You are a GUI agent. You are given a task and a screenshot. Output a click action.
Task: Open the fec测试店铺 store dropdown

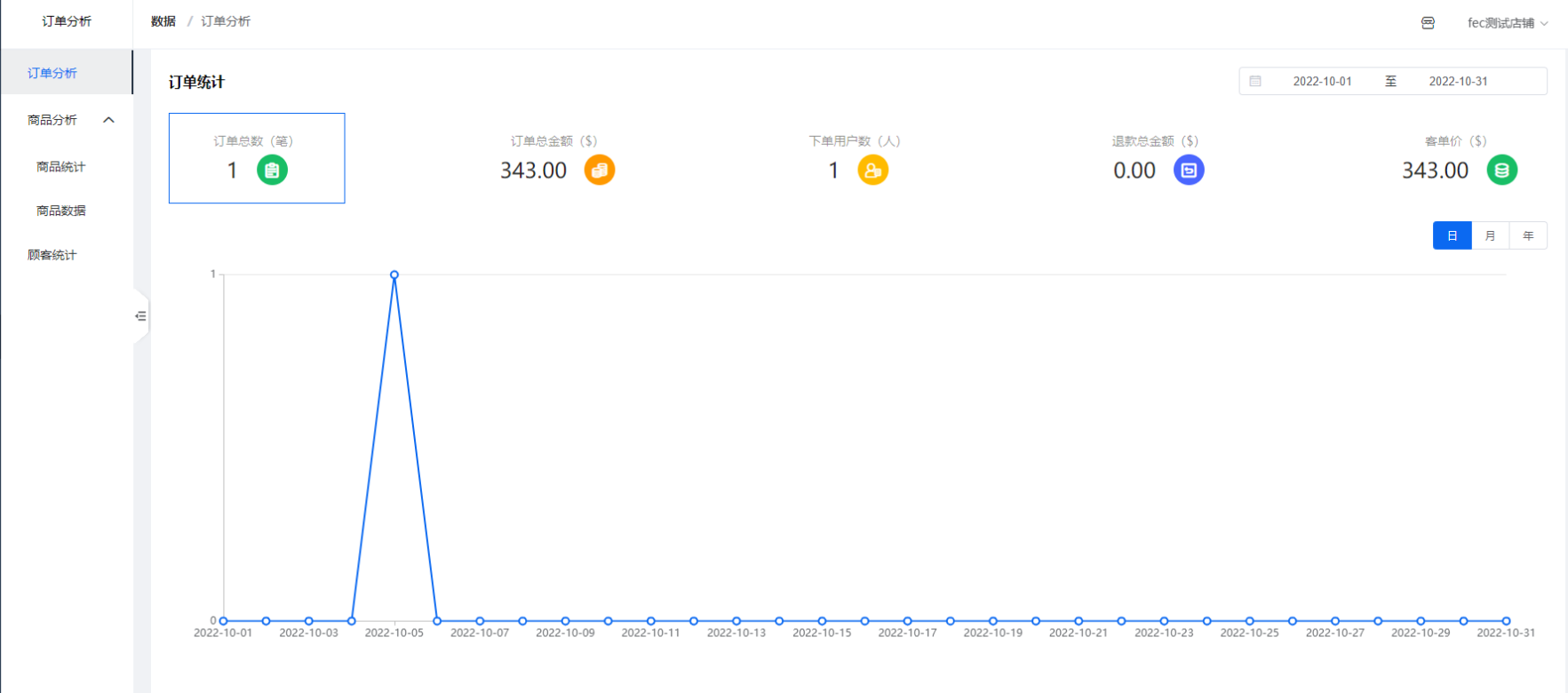(x=1508, y=23)
